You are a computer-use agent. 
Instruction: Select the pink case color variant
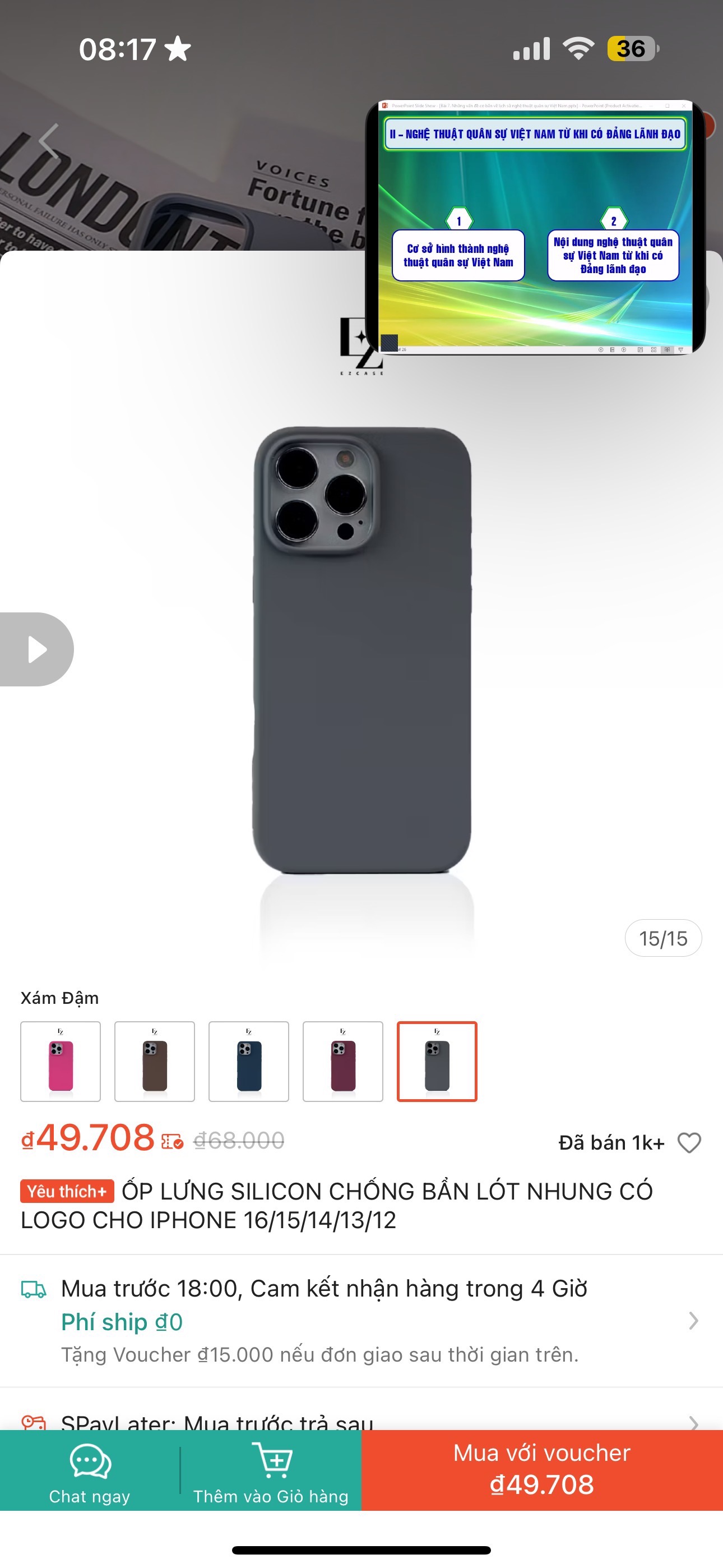[61, 1061]
